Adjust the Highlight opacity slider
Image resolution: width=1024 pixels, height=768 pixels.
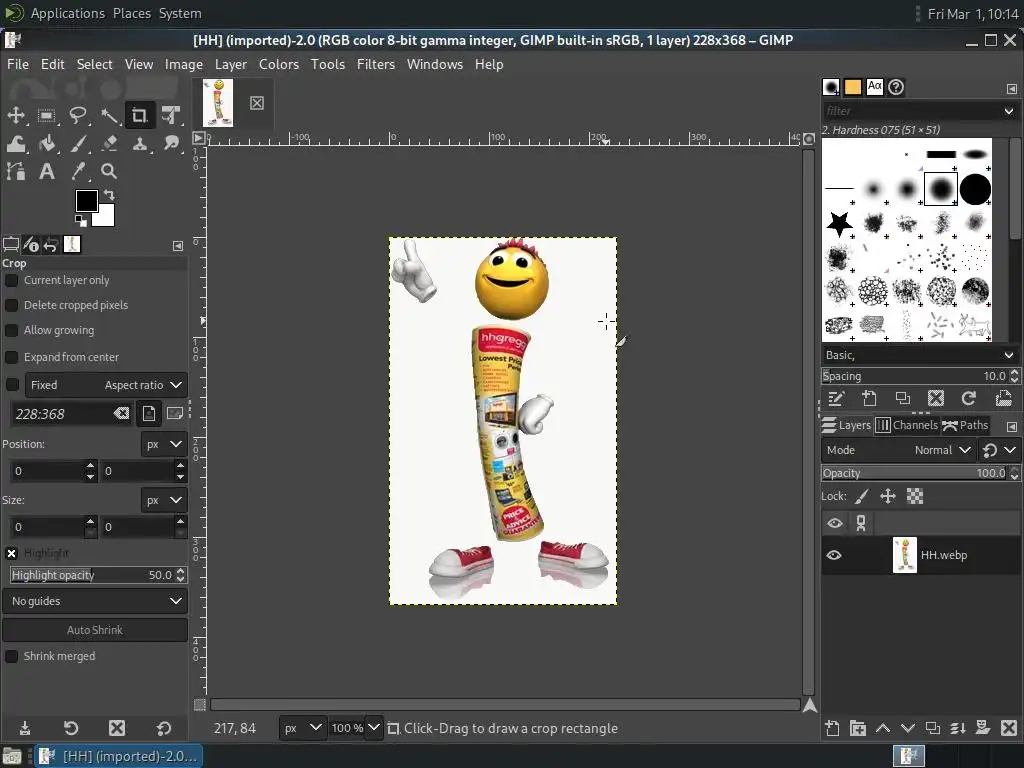coord(93,575)
